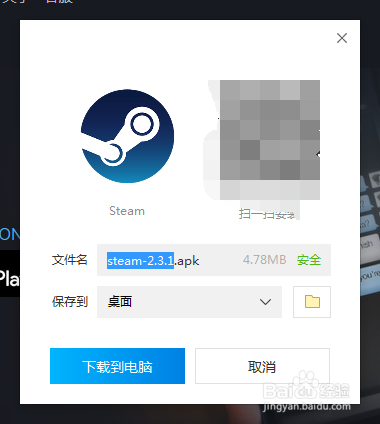The width and height of the screenshot is (380, 424).
Task: Click the 取消 button
Action: coord(262,366)
